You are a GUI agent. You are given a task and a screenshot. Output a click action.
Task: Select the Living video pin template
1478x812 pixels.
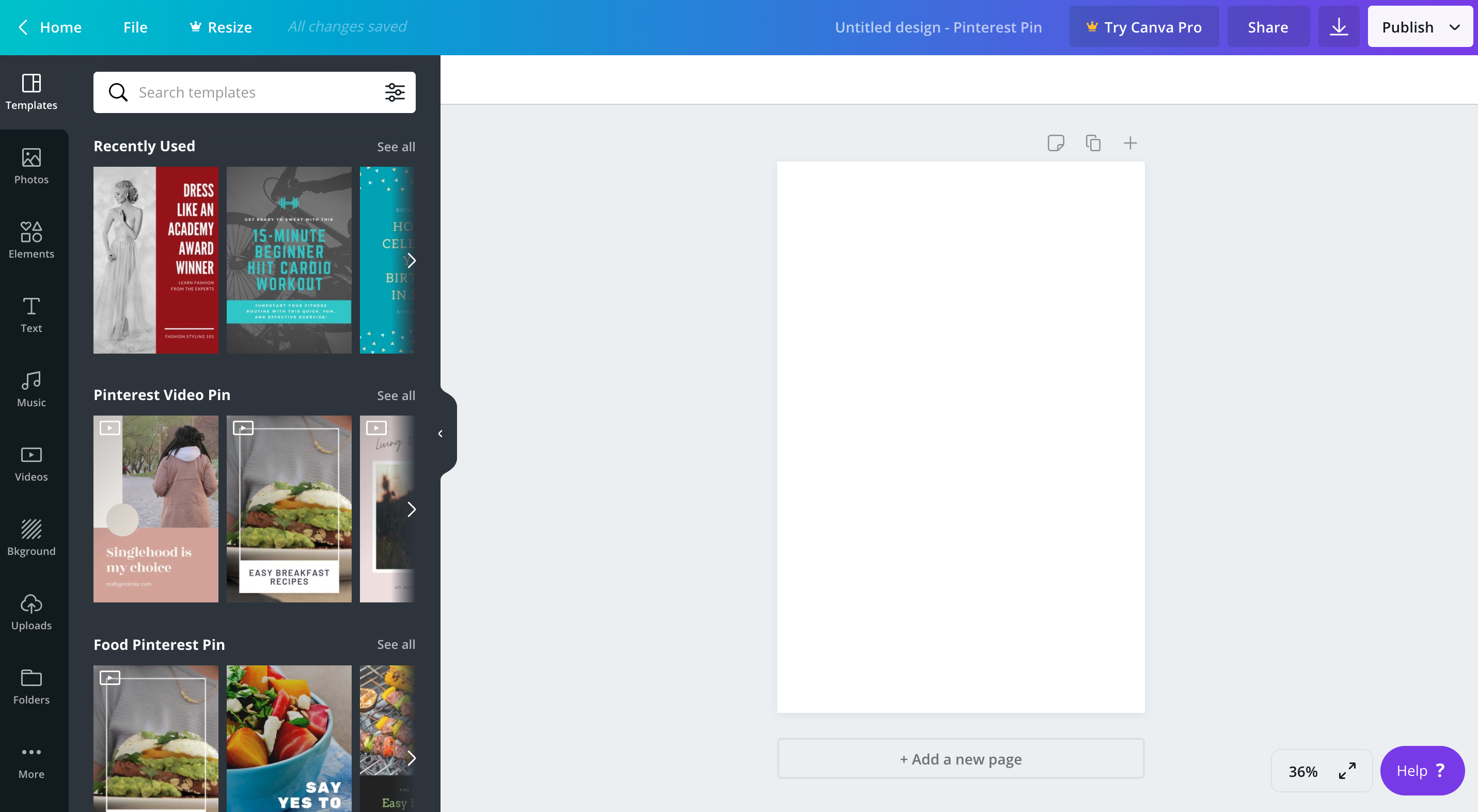click(387, 509)
